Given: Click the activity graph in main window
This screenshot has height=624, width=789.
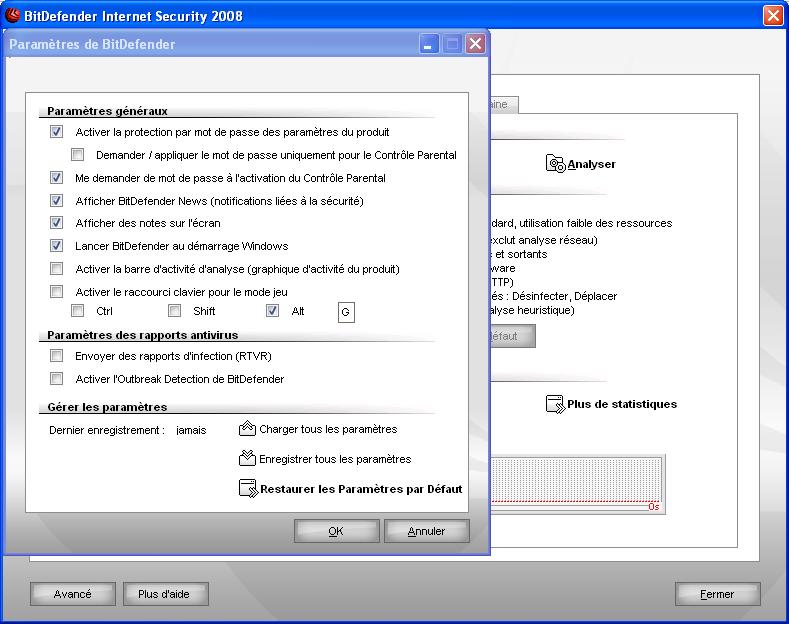Looking at the screenshot, I should pos(578,484).
